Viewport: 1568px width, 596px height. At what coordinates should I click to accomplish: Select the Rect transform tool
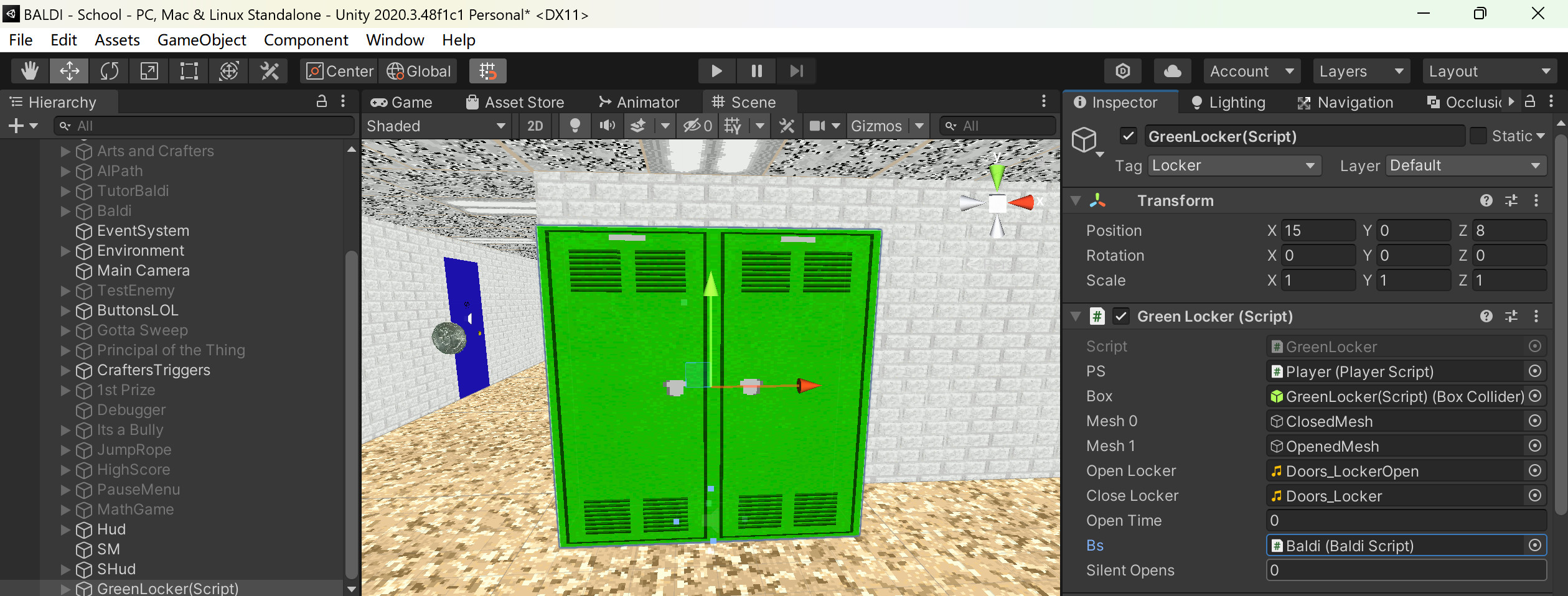pyautogui.click(x=187, y=71)
